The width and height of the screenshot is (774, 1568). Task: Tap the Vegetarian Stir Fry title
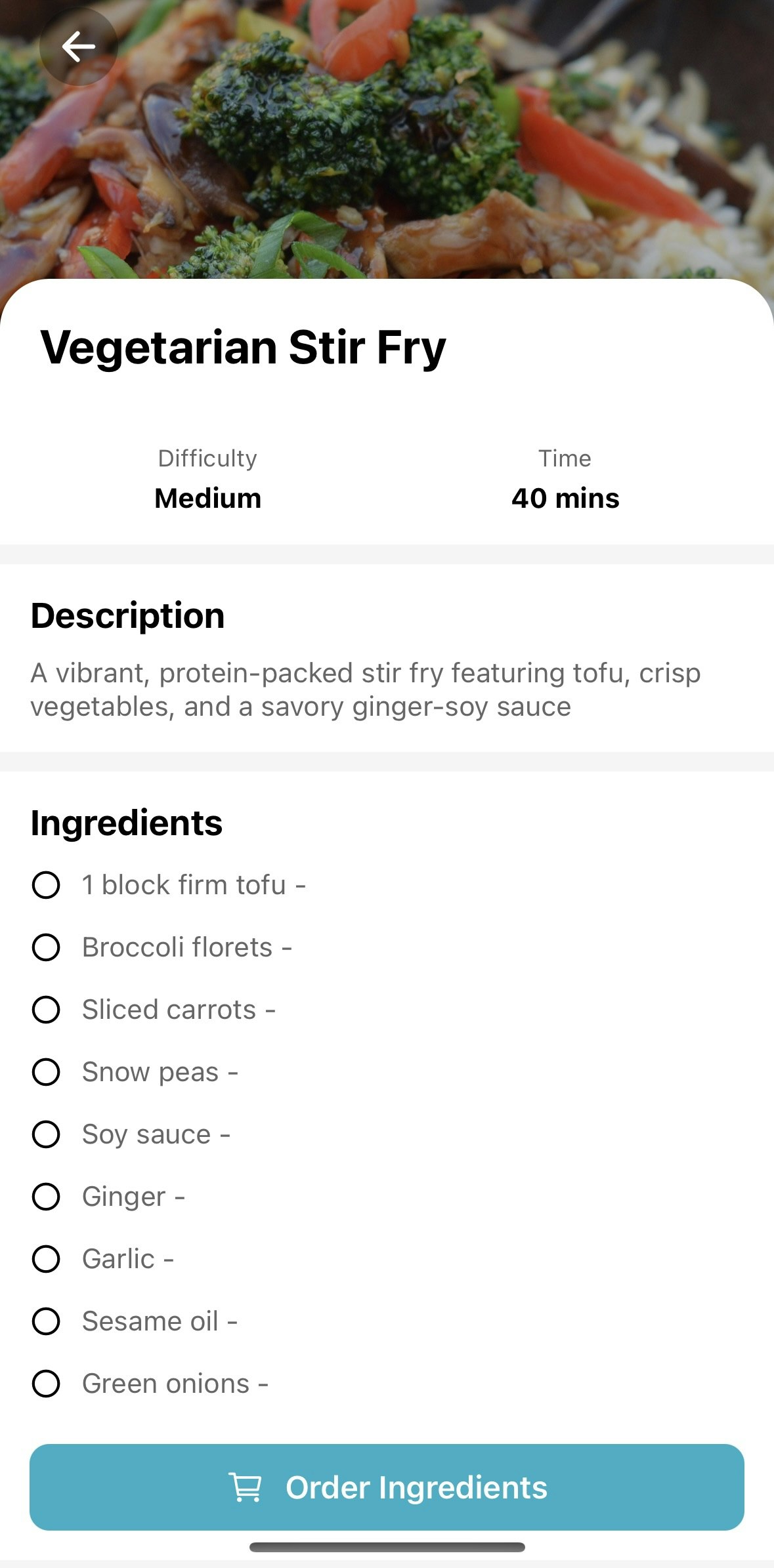pyautogui.click(x=244, y=347)
